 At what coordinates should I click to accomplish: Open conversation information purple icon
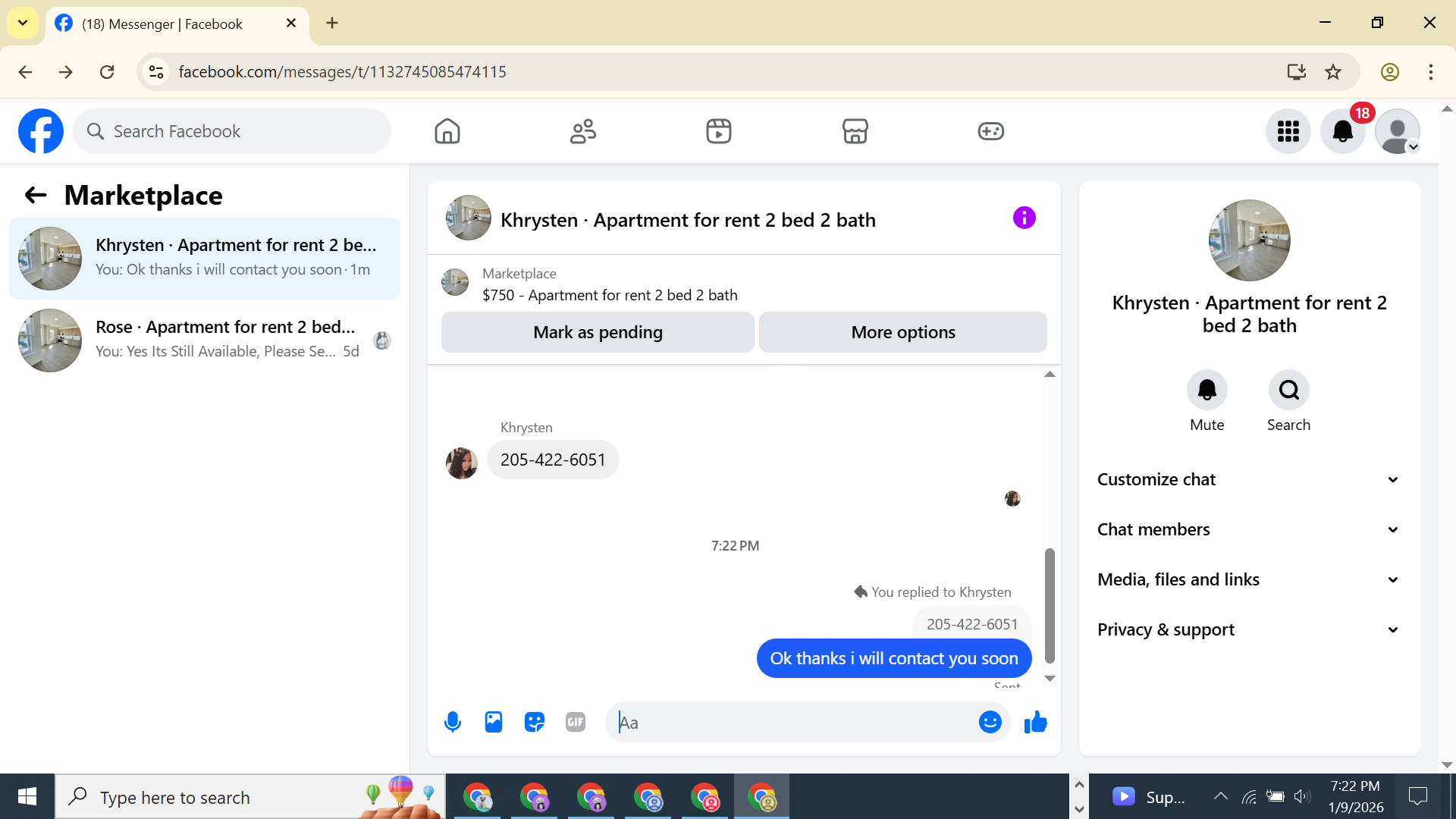[x=1024, y=218]
